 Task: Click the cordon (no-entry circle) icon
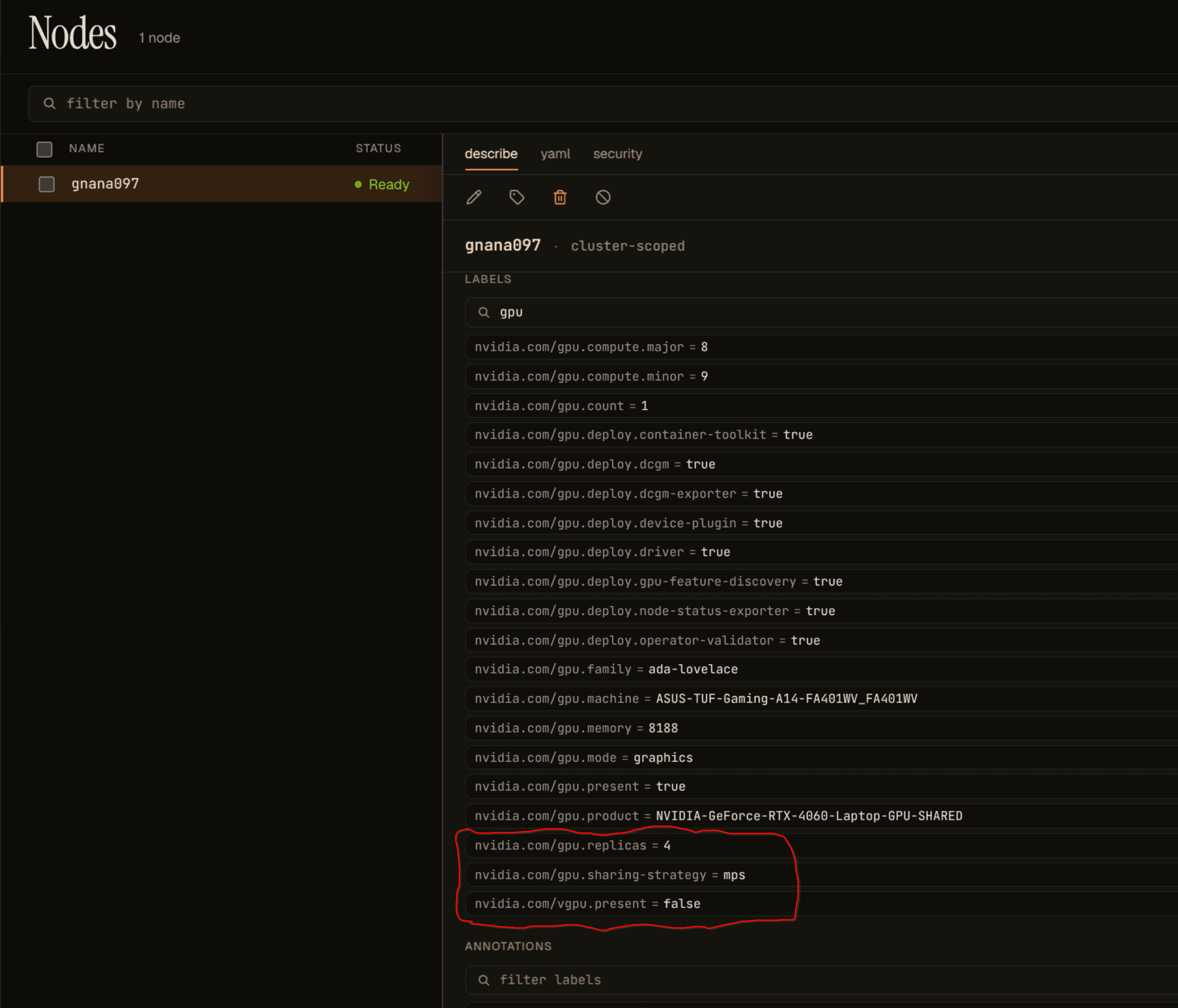(603, 197)
